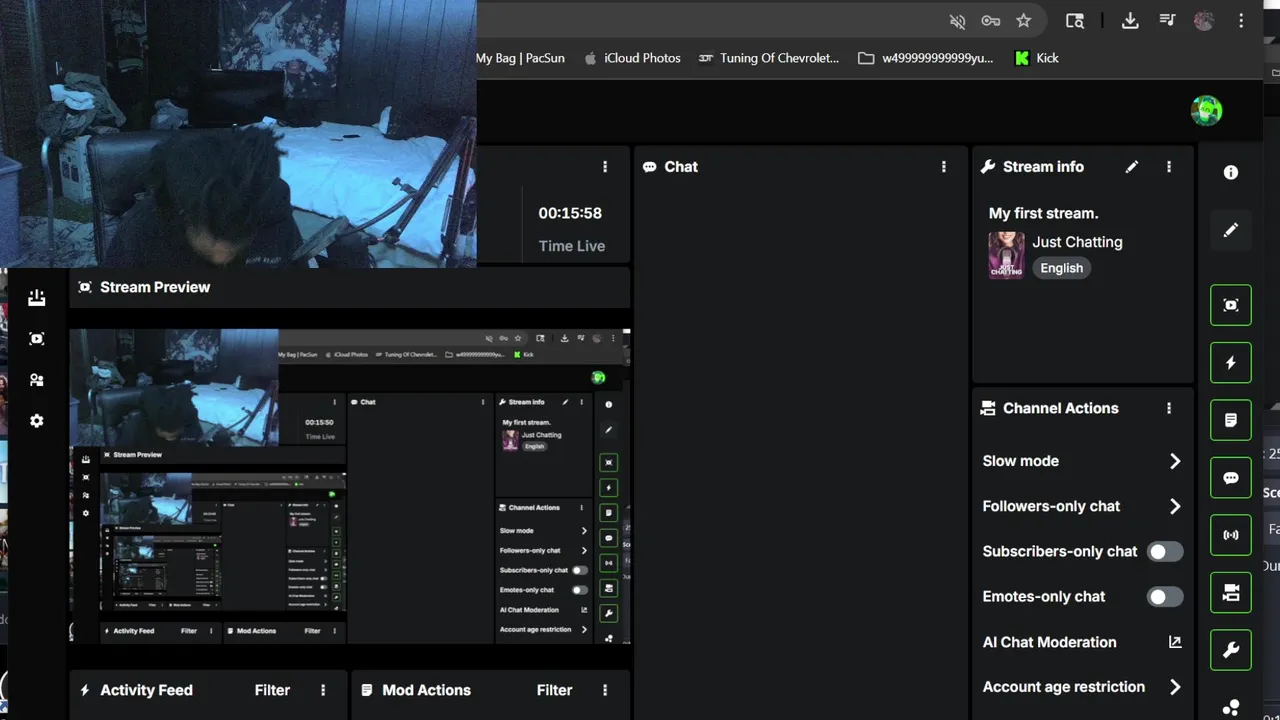Screen dimensions: 1280x720
Task: Click the webcam overlay video
Action: [238, 134]
